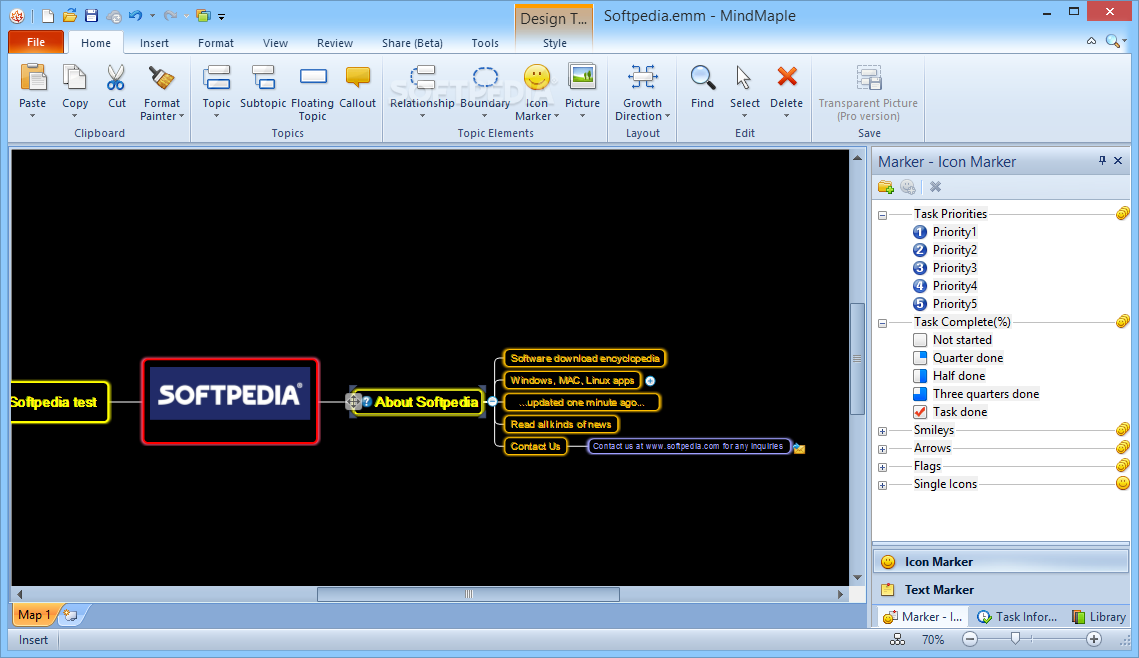
Task: Add a Callout to the topic
Action: coord(357,78)
